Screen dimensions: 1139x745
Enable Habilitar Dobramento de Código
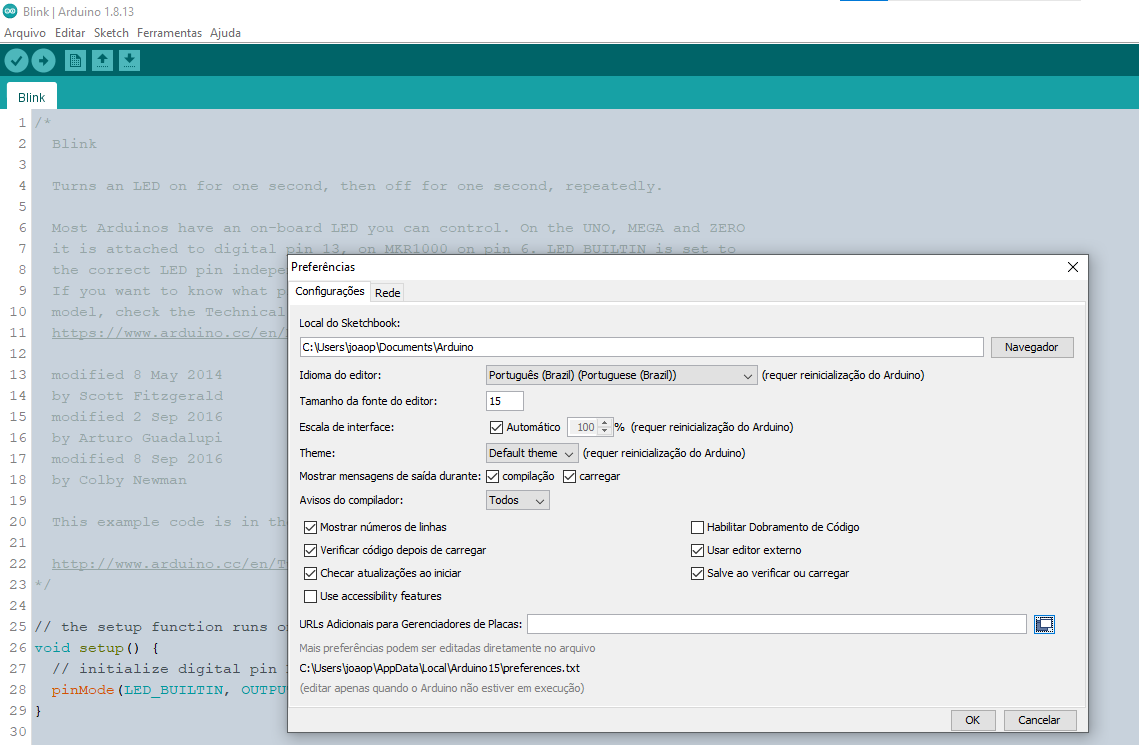[697, 527]
